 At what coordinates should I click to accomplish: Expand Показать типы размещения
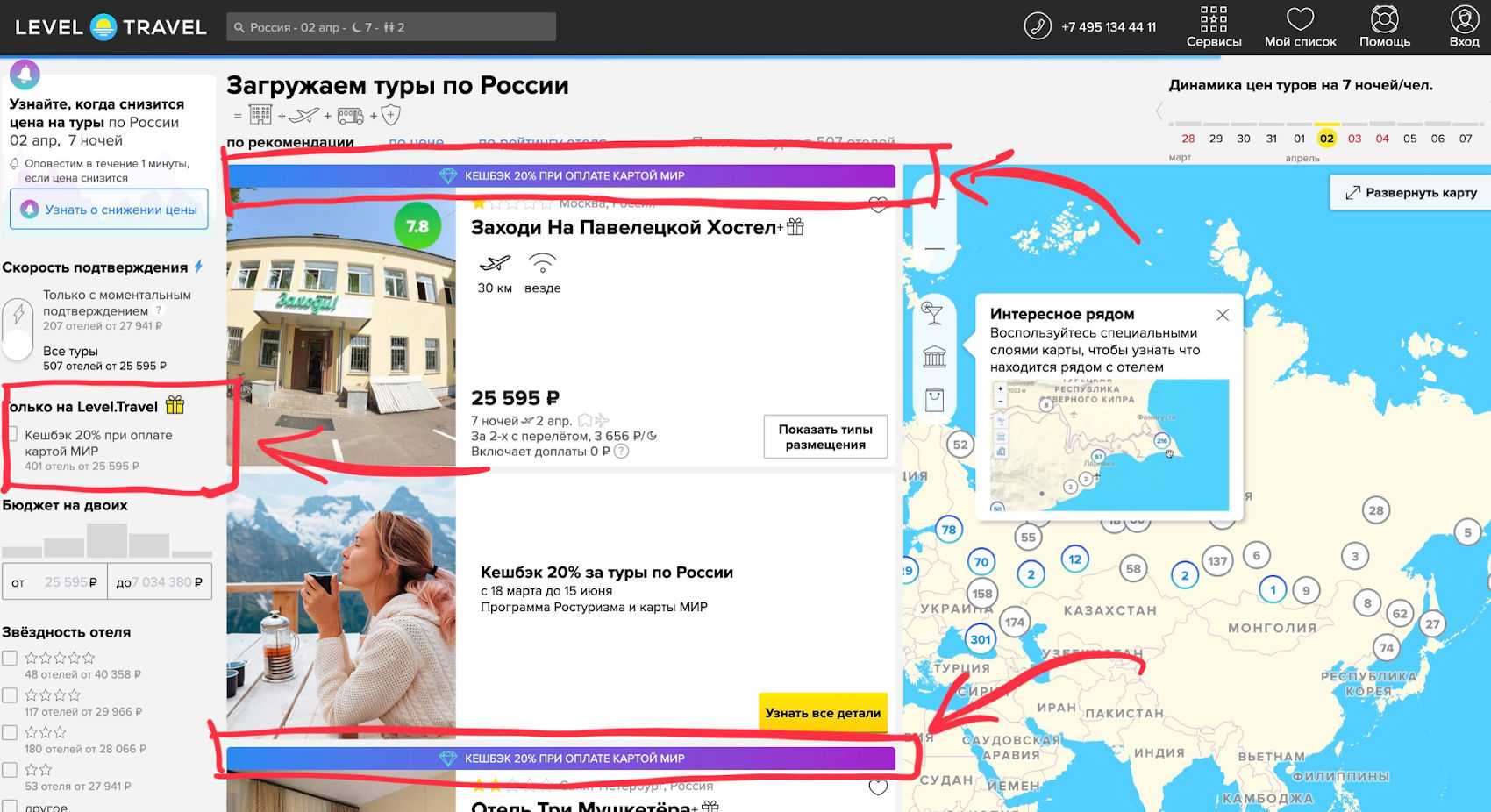(x=825, y=437)
